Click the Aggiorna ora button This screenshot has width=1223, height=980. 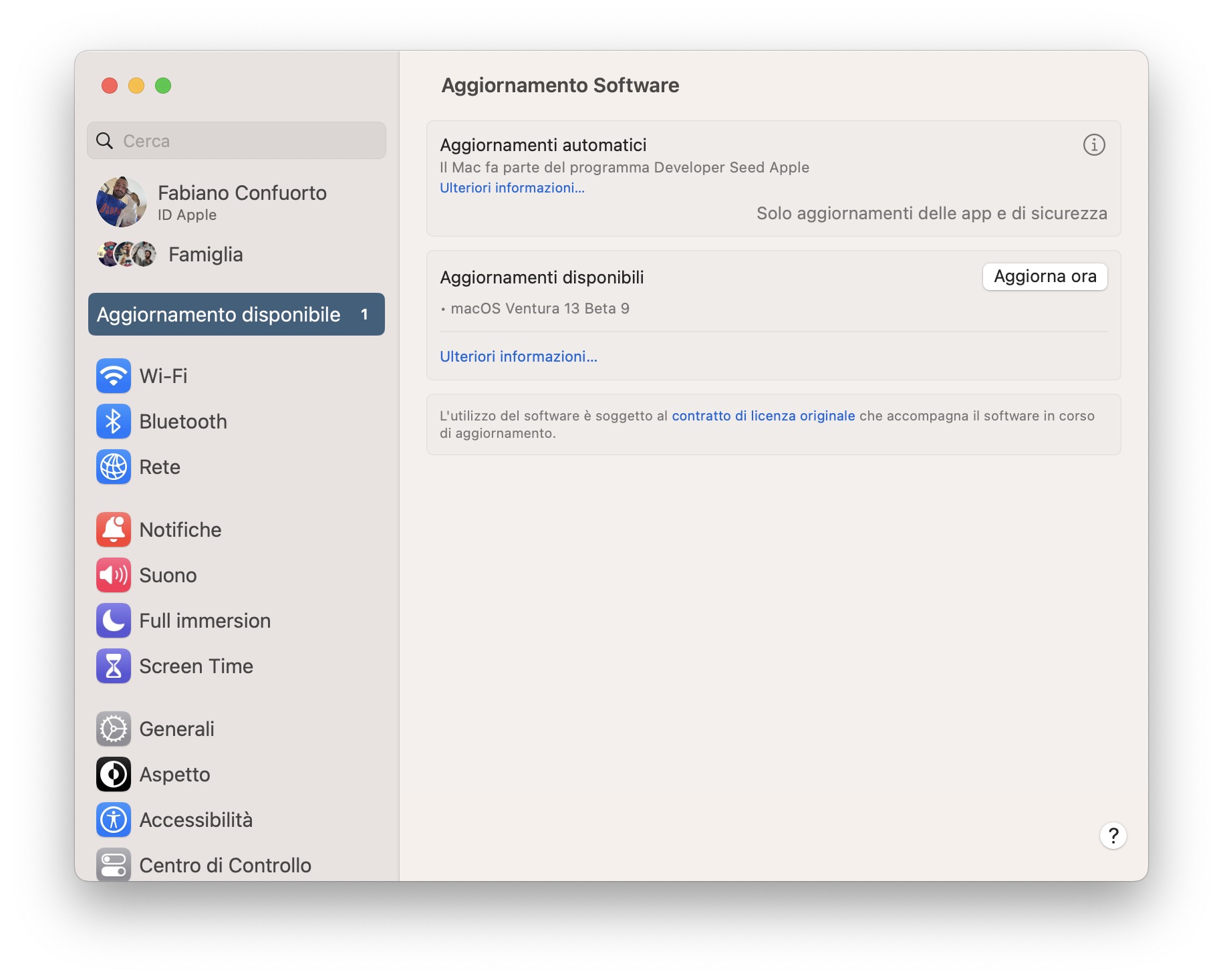point(1045,277)
